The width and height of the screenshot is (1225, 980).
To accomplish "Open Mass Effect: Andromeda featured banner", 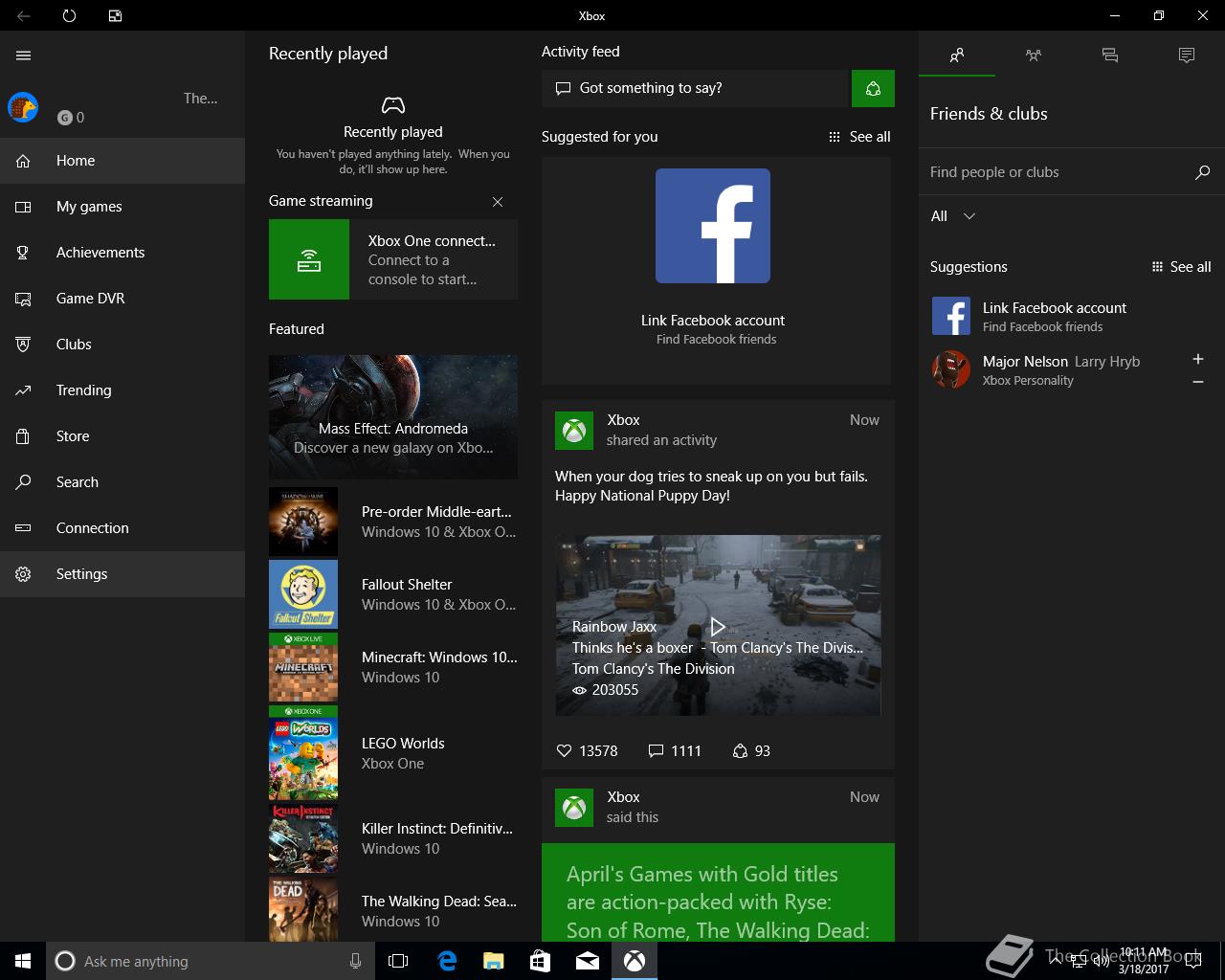I will pyautogui.click(x=393, y=416).
